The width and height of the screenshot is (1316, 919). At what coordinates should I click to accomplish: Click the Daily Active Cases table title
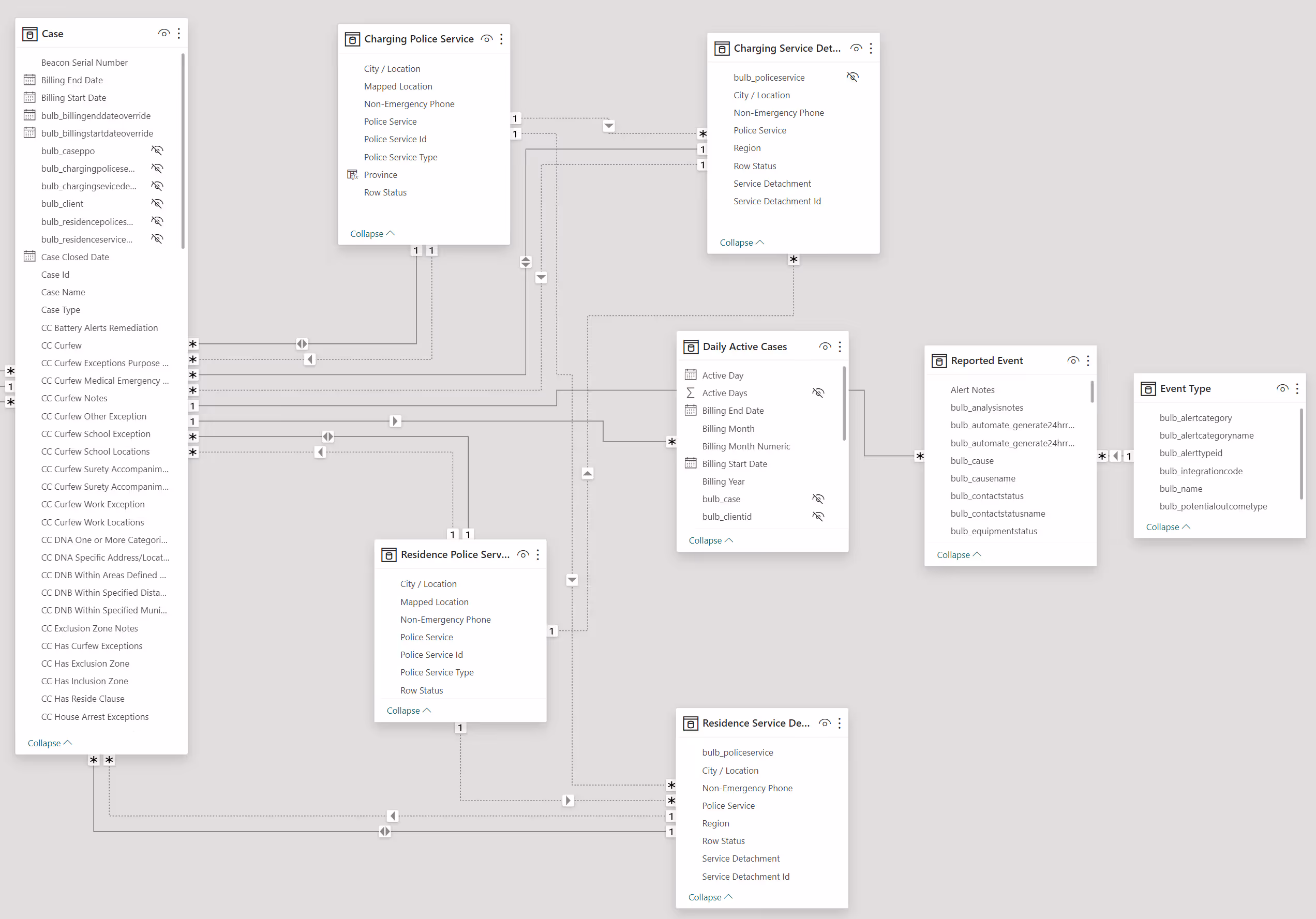(x=744, y=346)
